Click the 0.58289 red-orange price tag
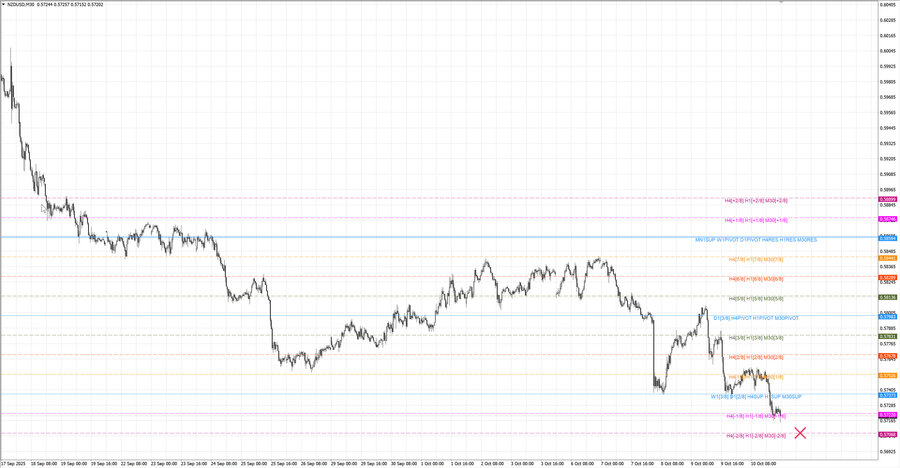The image size is (900, 468). (x=887, y=278)
